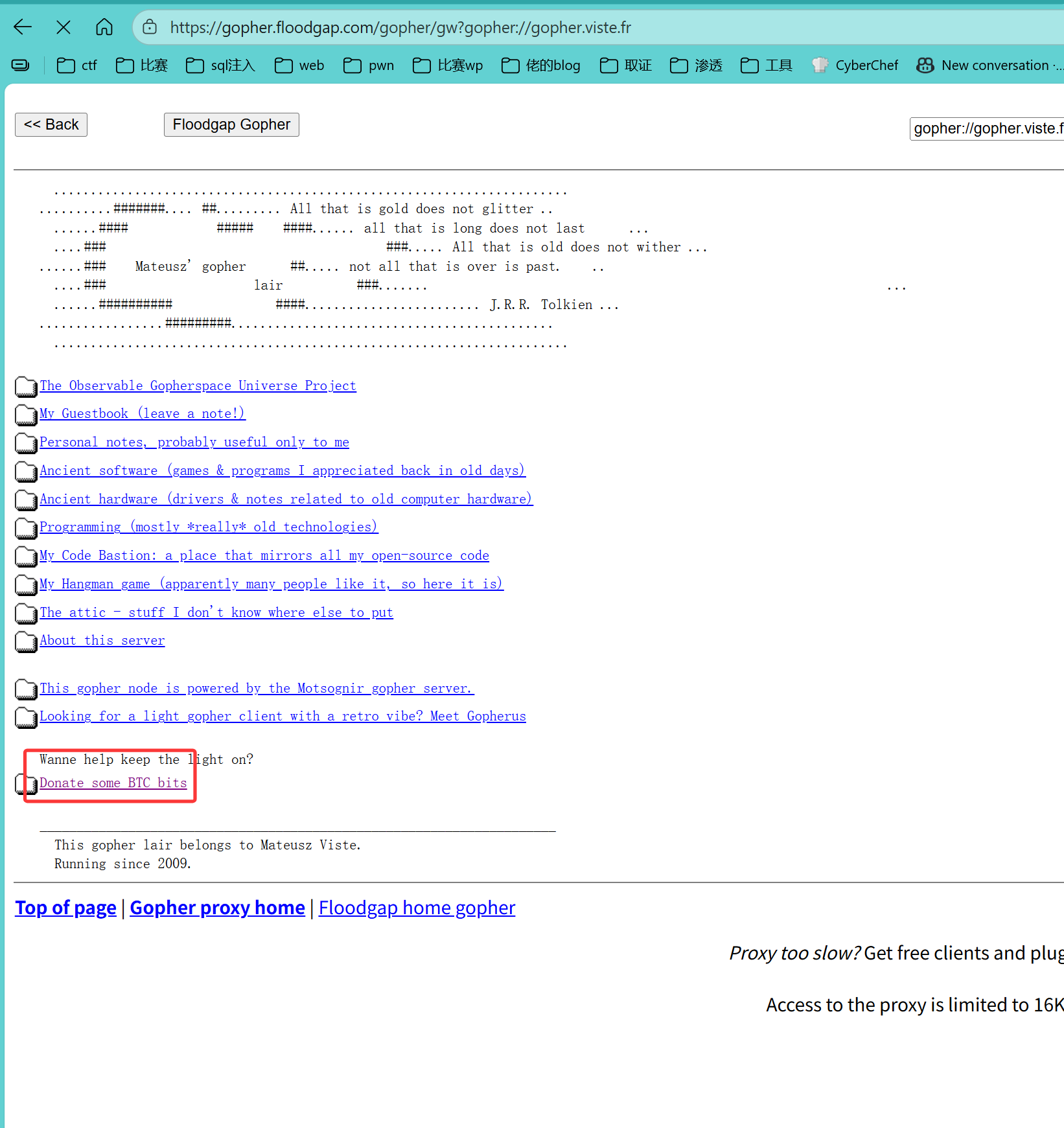Open My Code Bastion link
Screen dimensions: 1064x1128
pos(264,555)
